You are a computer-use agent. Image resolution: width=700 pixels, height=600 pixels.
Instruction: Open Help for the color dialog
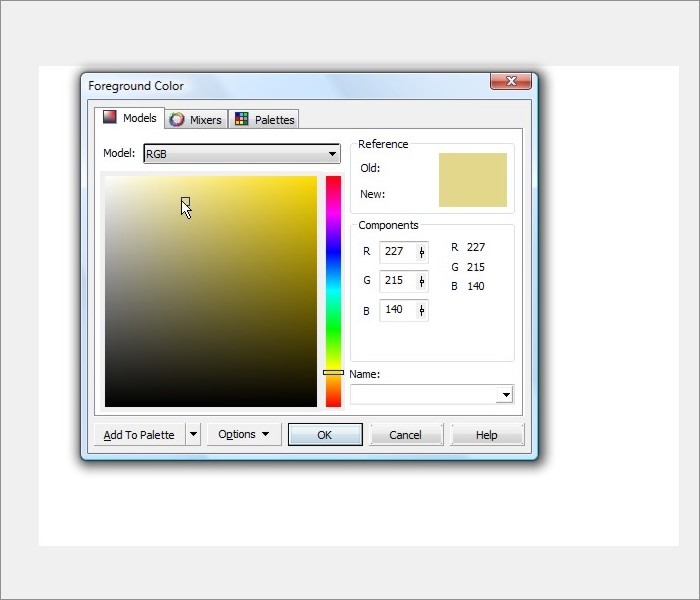coord(487,435)
